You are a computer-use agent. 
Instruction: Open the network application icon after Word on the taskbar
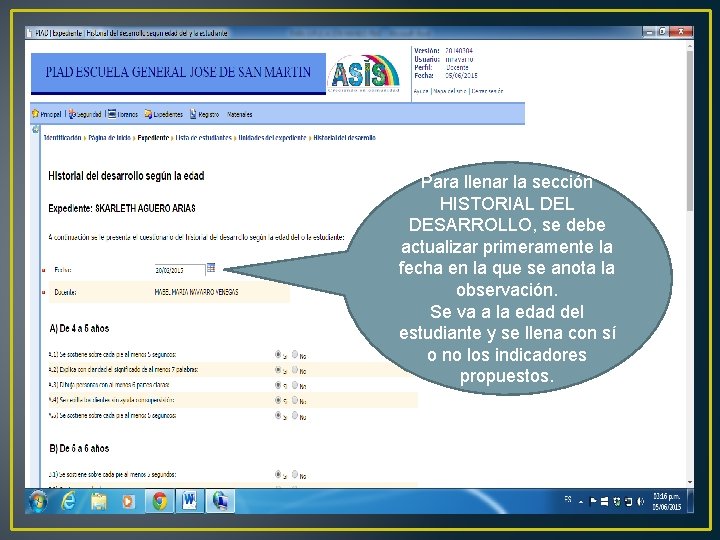pyautogui.click(x=220, y=501)
